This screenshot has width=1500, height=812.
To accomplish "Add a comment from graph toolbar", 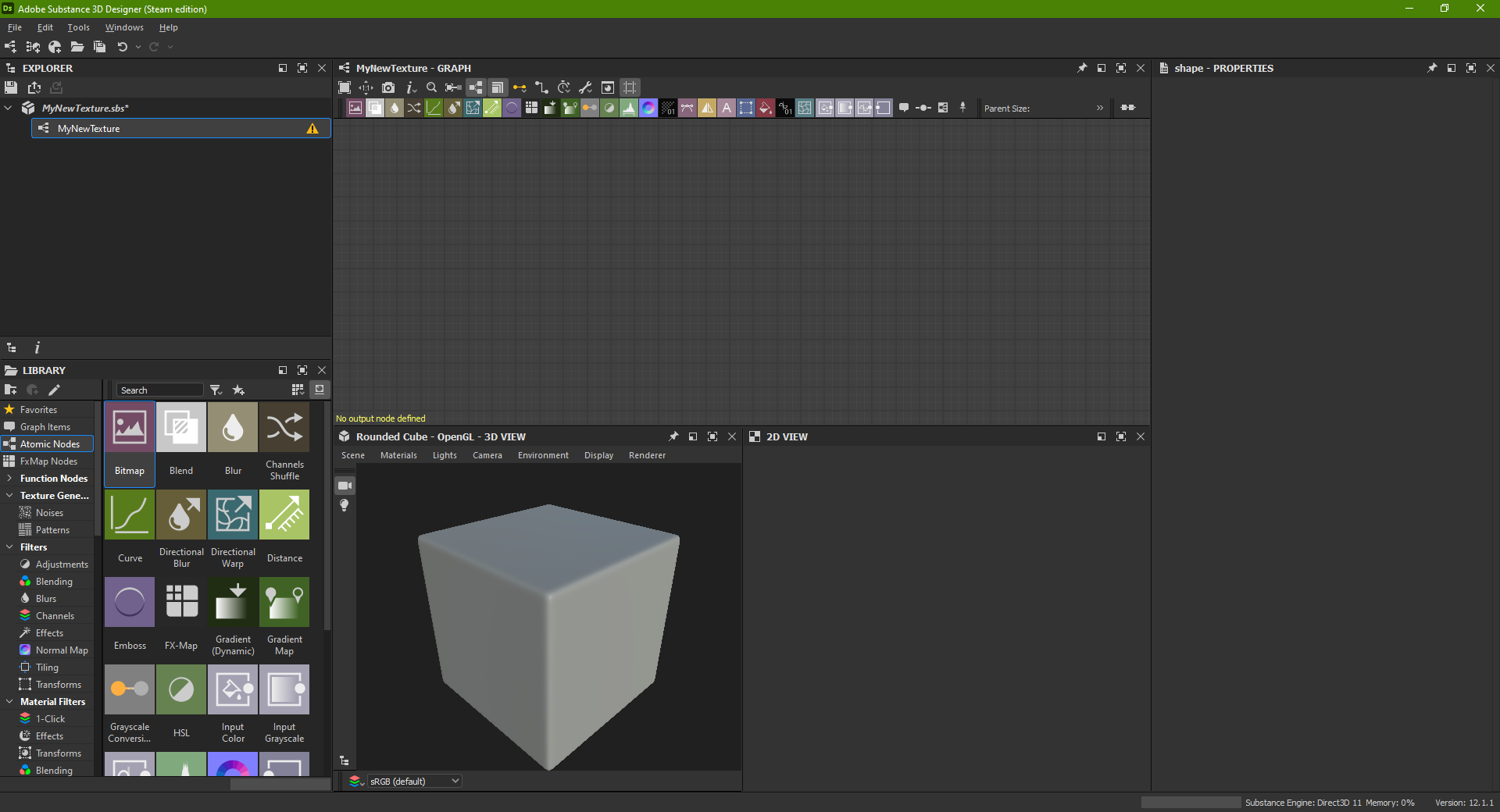I will coord(904,108).
